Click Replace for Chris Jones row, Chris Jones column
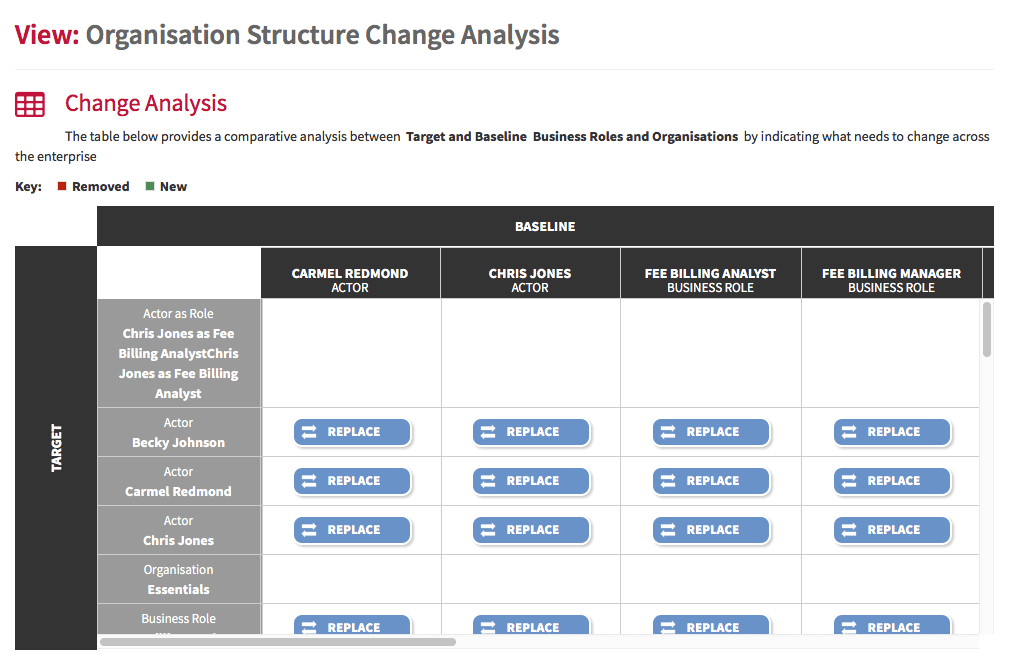1009x660 pixels. [531, 530]
